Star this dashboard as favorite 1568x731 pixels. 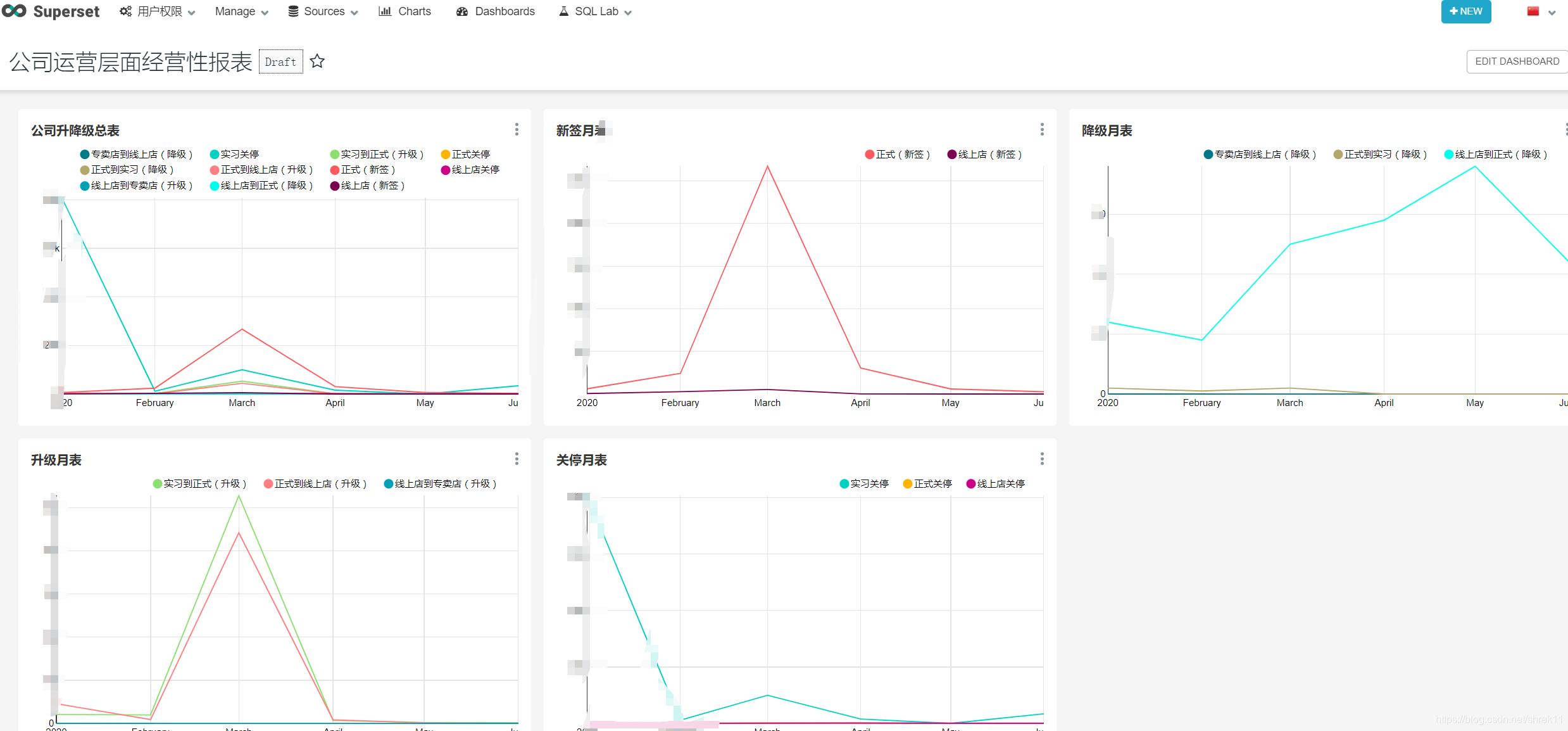[317, 61]
